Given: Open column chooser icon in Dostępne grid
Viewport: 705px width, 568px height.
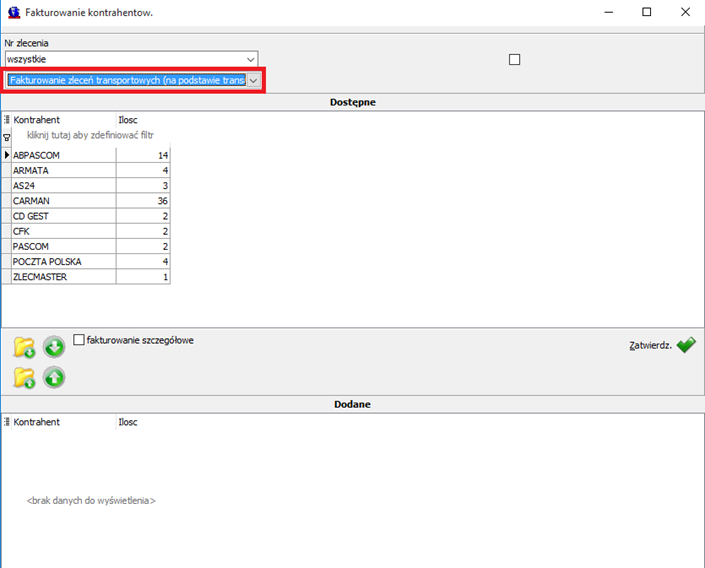Looking at the screenshot, I should click(7, 120).
